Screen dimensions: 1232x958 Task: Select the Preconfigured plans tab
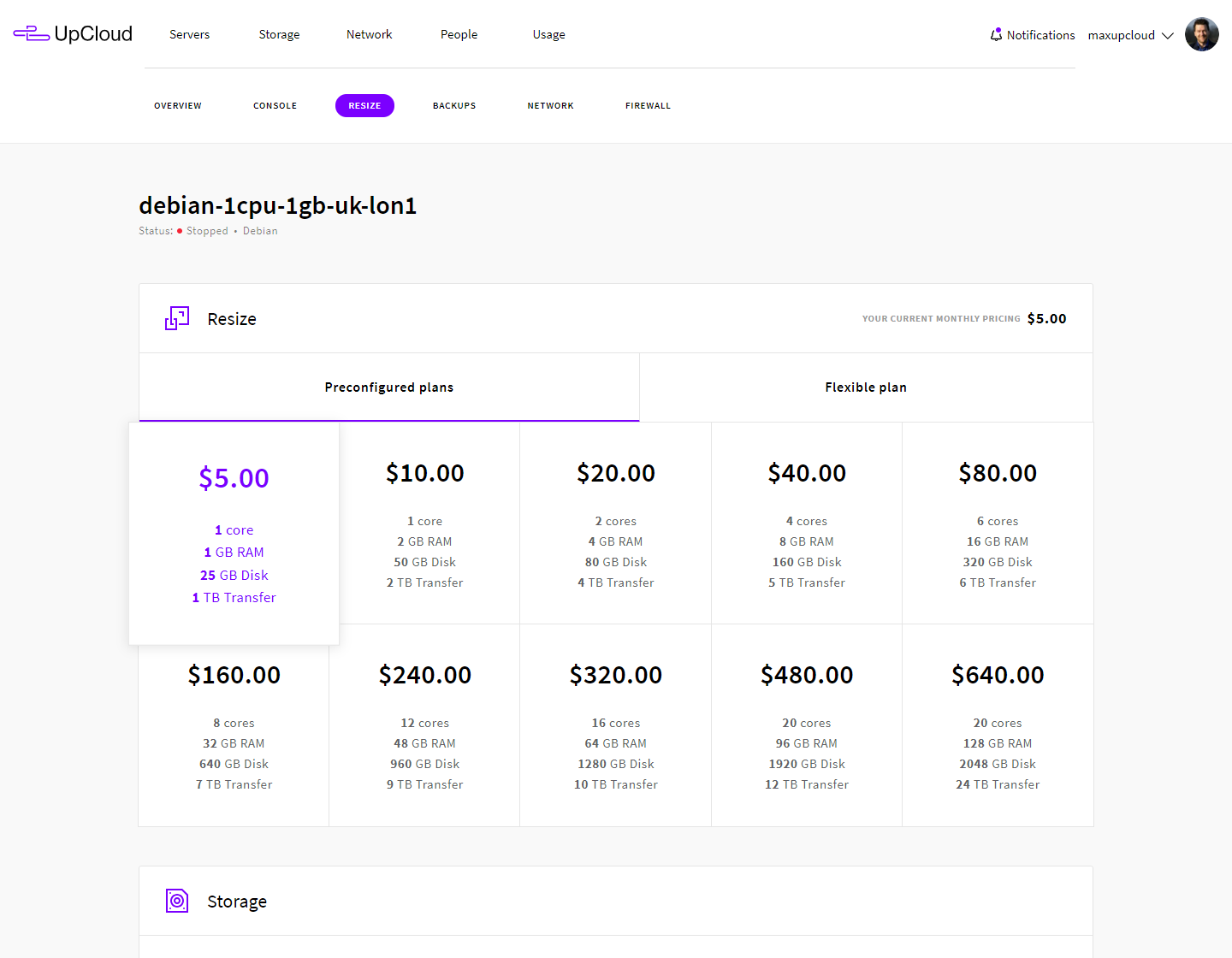click(x=388, y=387)
